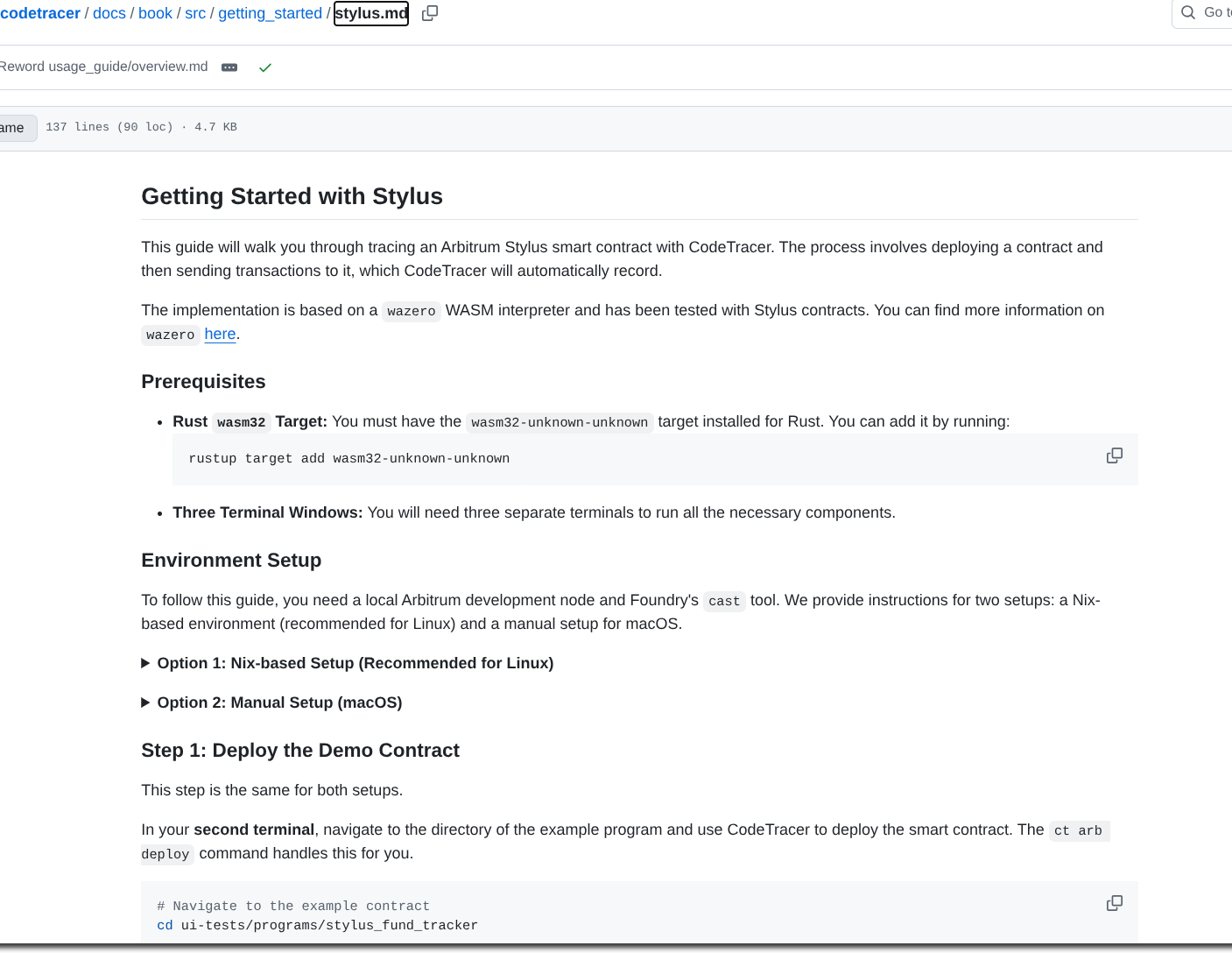The image size is (1232, 953).
Task: Click the 'ct arb' inline code
Action: point(1079,830)
